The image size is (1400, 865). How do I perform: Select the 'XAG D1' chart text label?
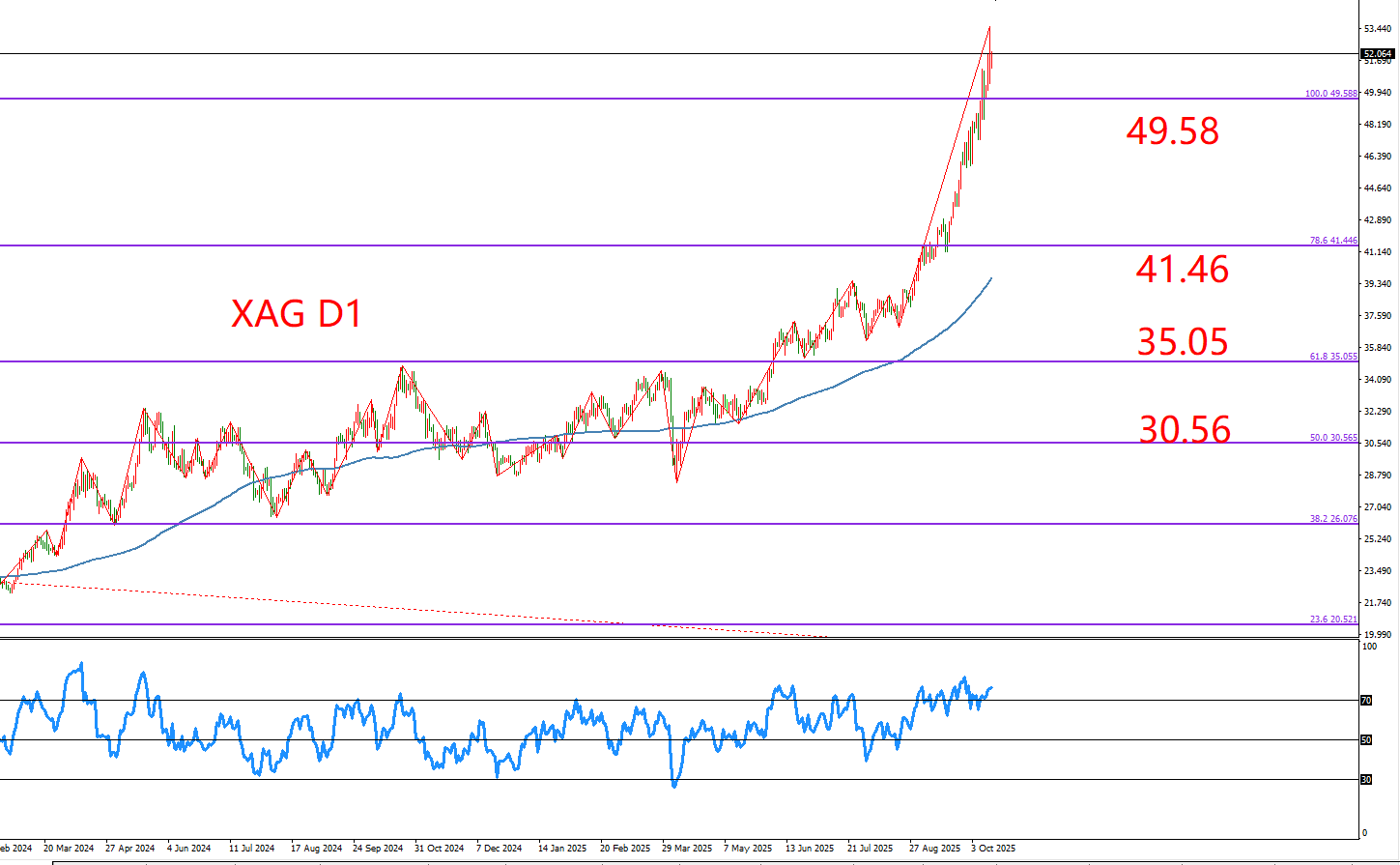pyautogui.click(x=297, y=314)
